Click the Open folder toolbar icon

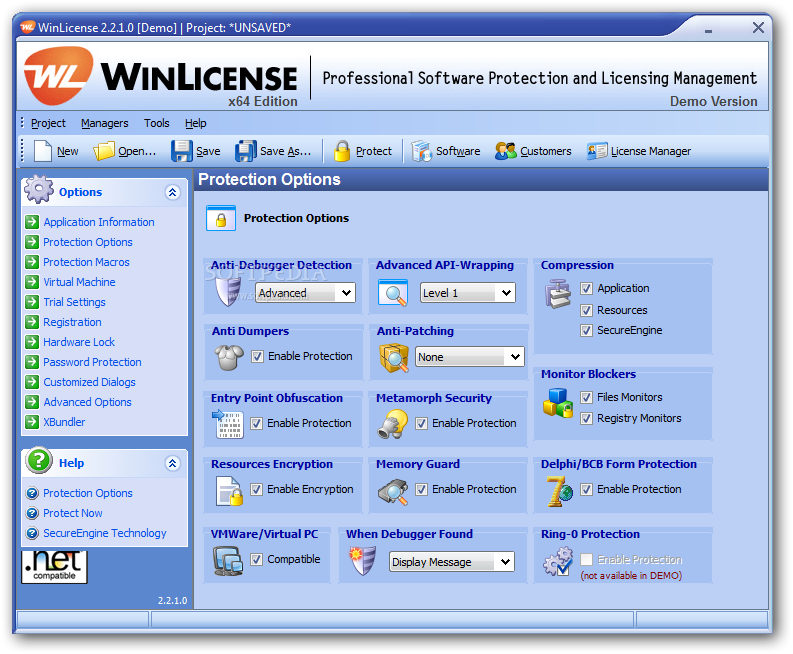(104, 151)
